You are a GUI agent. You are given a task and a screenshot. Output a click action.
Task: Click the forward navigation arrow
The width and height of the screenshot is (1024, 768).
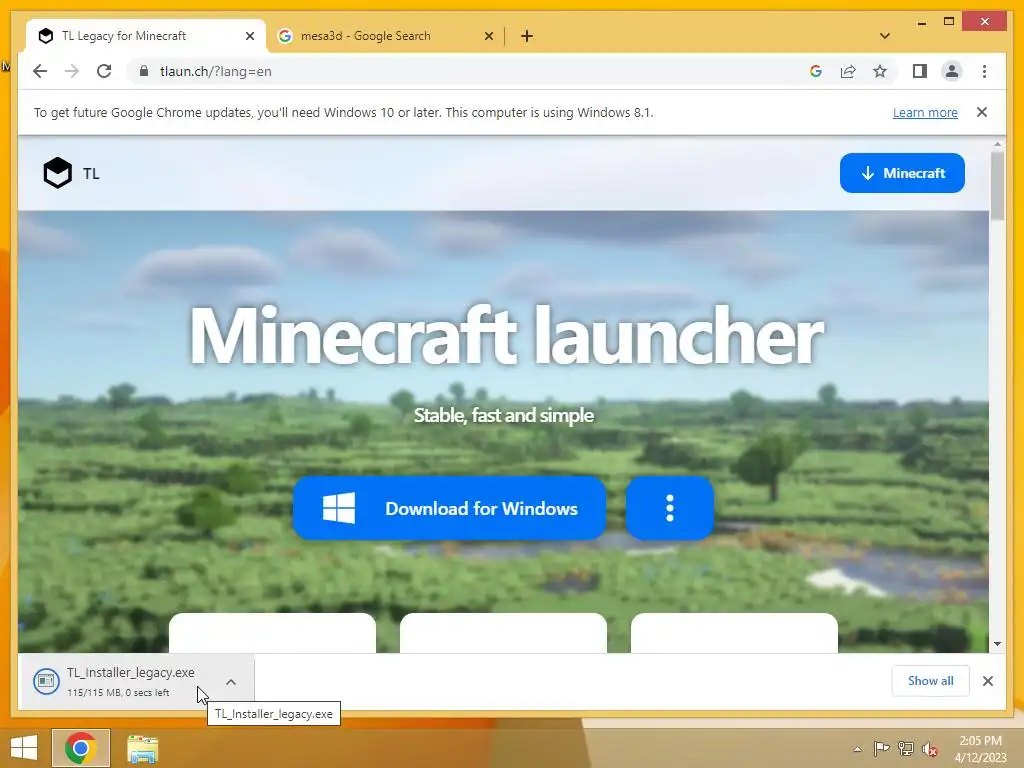tap(72, 71)
